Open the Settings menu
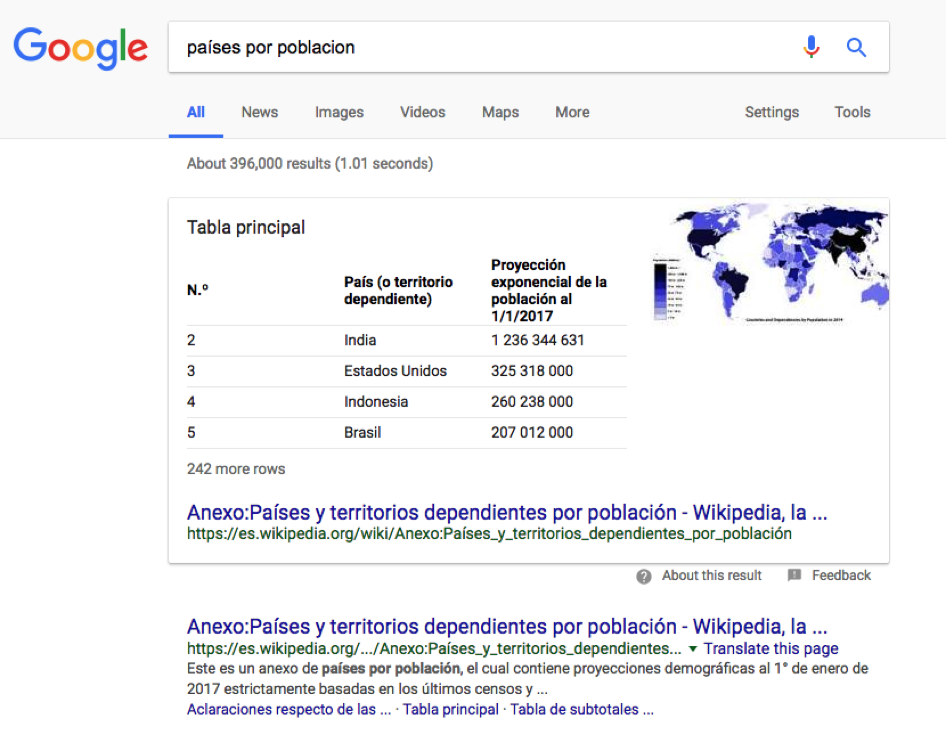Viewport: 947px width, 740px height. pos(771,112)
